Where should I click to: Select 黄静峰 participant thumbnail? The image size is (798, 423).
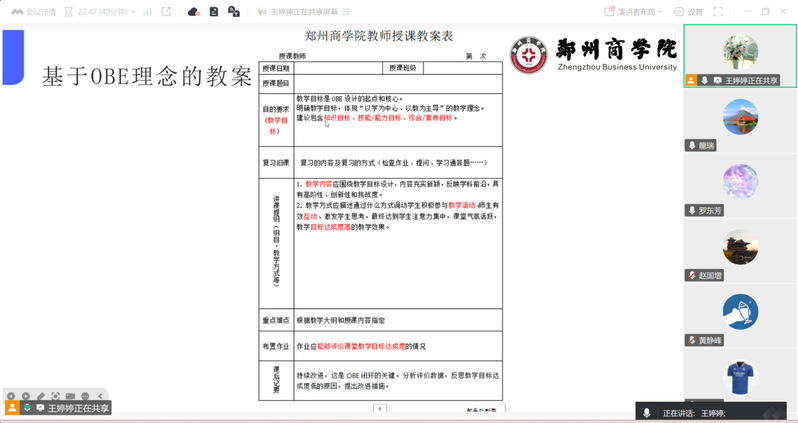tap(740, 313)
